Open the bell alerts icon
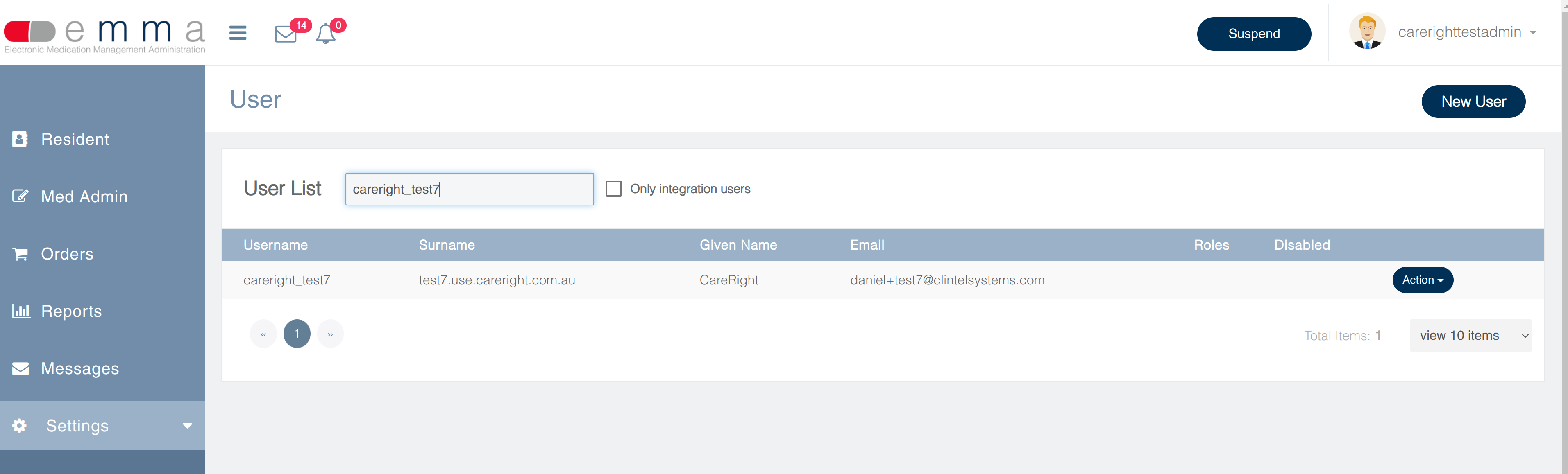This screenshot has height=474, width=1568. (x=326, y=34)
